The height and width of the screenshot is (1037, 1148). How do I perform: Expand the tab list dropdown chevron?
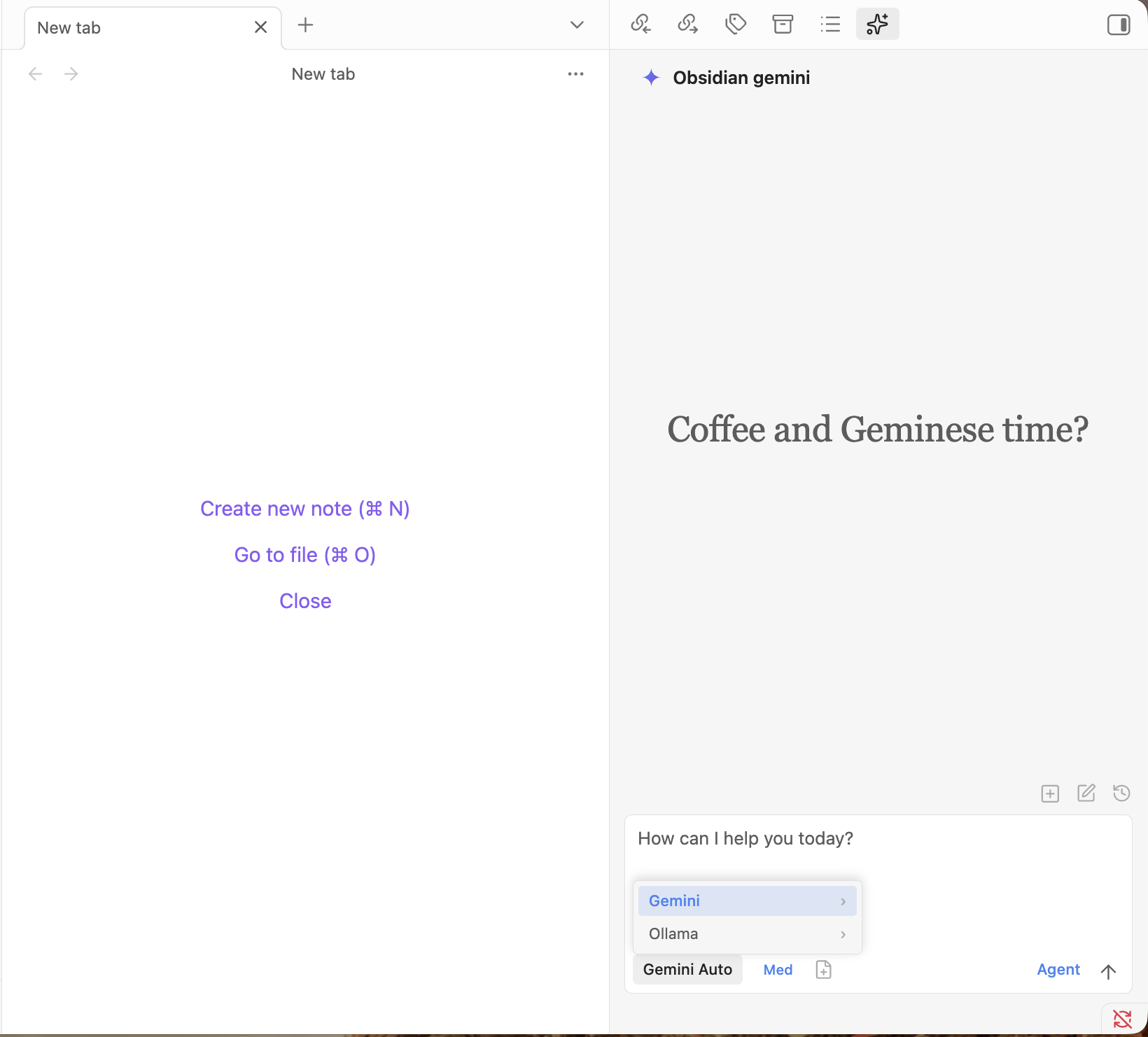click(x=577, y=25)
